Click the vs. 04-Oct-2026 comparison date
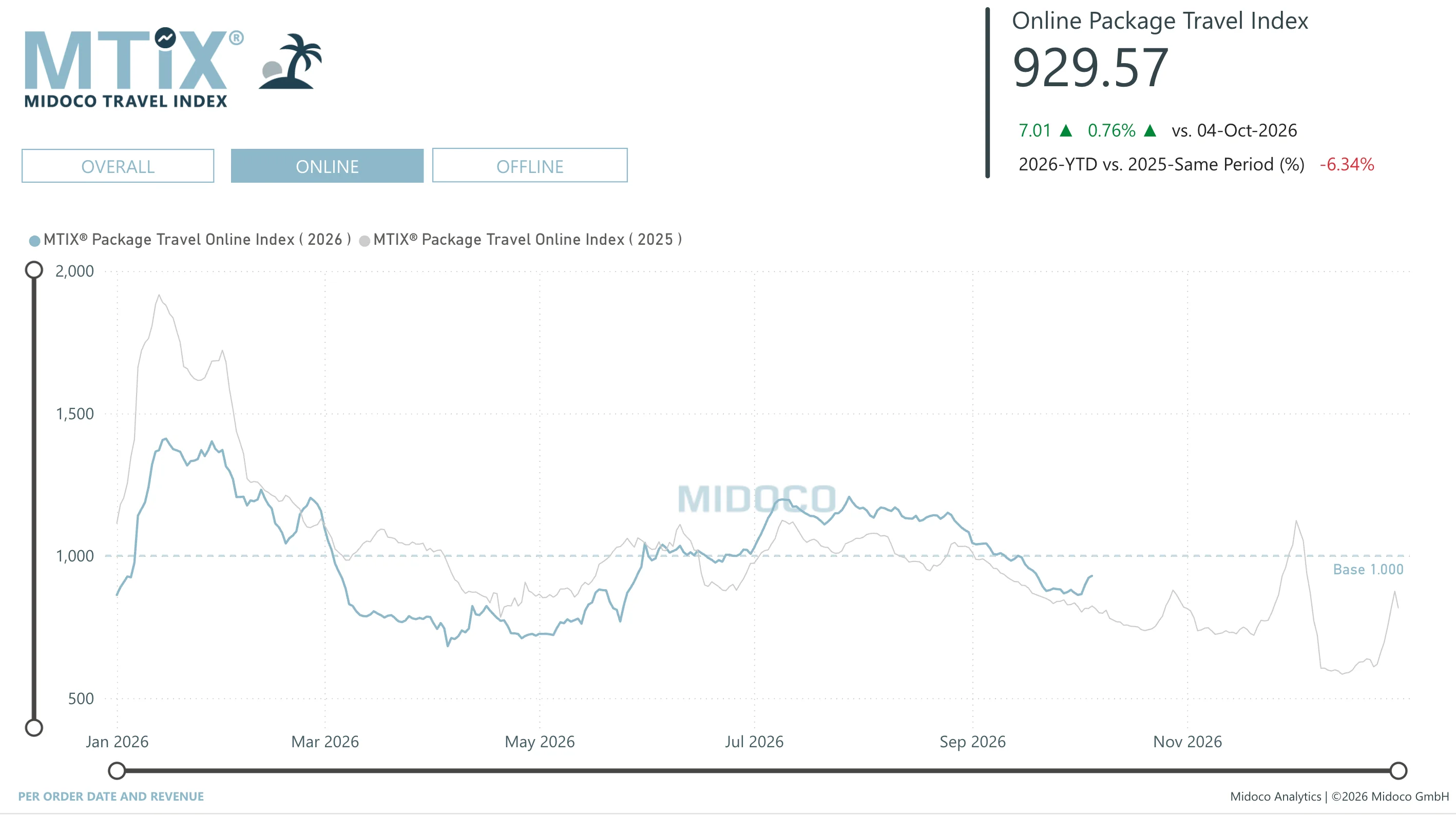The width and height of the screenshot is (1456, 815). coord(1234,130)
